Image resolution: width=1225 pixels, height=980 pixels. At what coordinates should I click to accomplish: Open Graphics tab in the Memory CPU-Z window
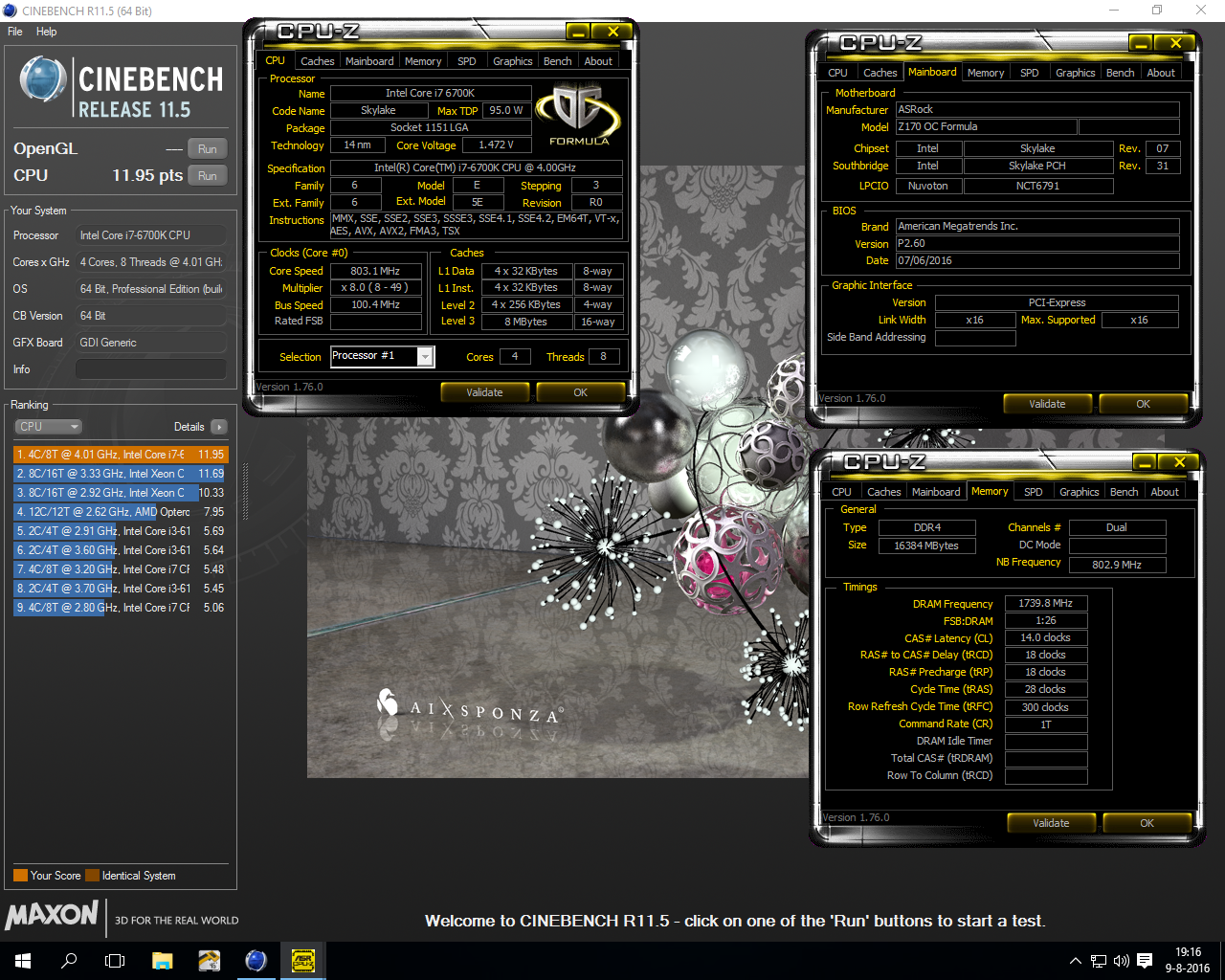click(1080, 492)
